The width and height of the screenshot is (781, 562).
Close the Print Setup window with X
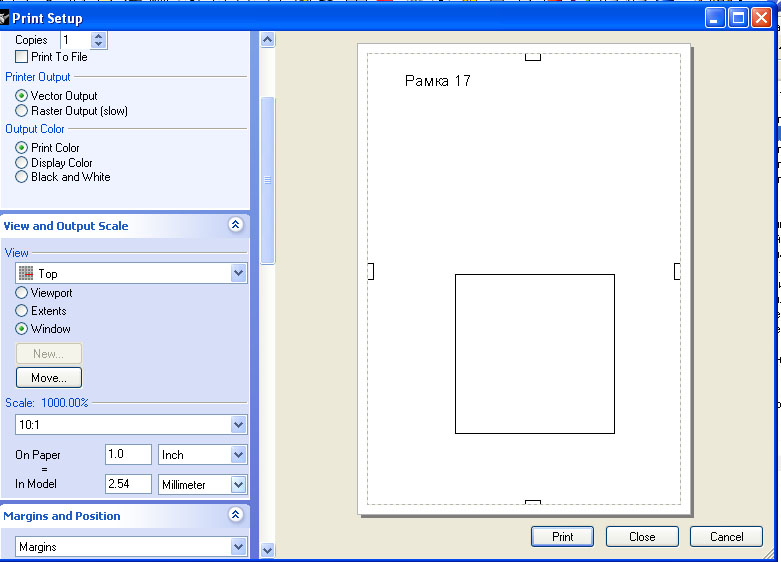click(762, 18)
